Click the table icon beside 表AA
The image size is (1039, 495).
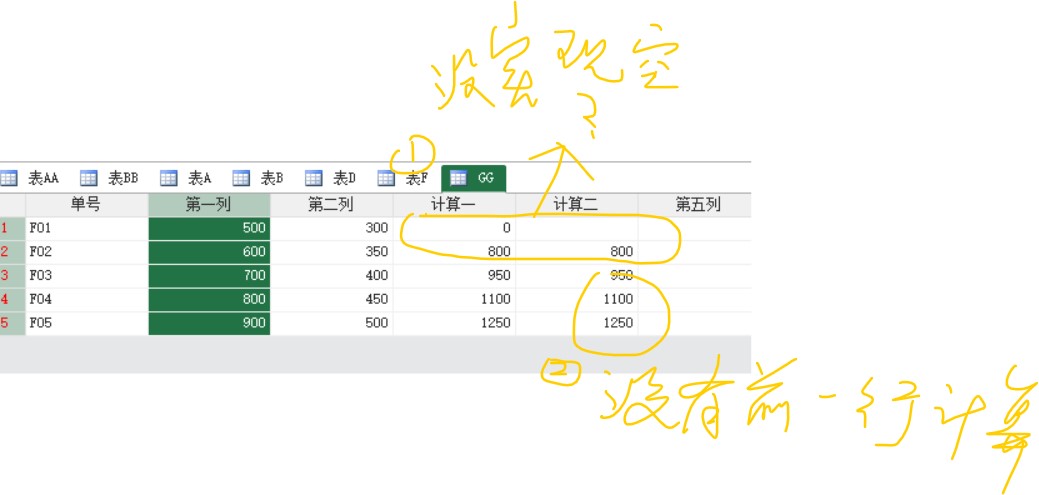8,178
